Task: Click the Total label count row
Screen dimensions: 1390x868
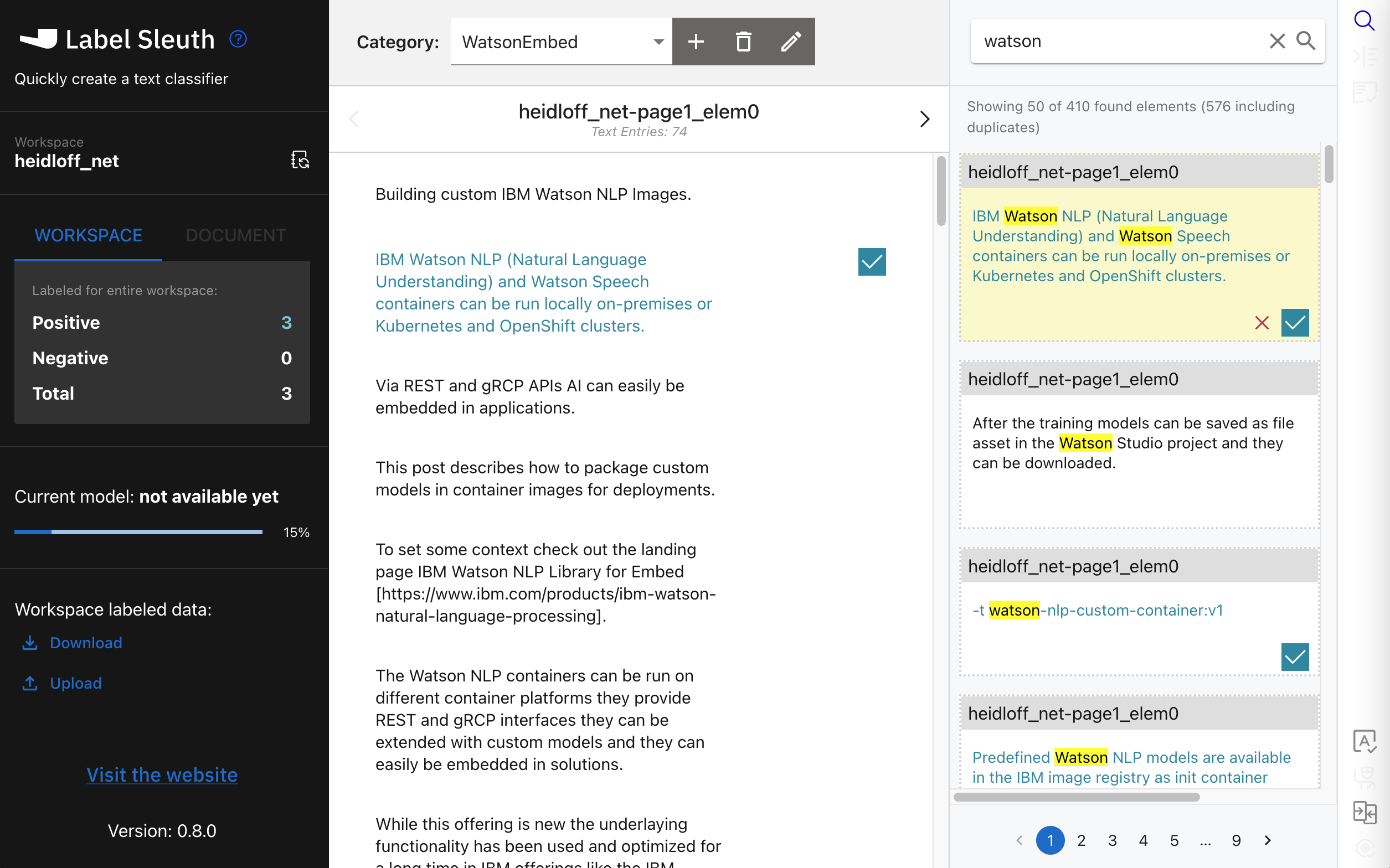Action: [x=162, y=393]
